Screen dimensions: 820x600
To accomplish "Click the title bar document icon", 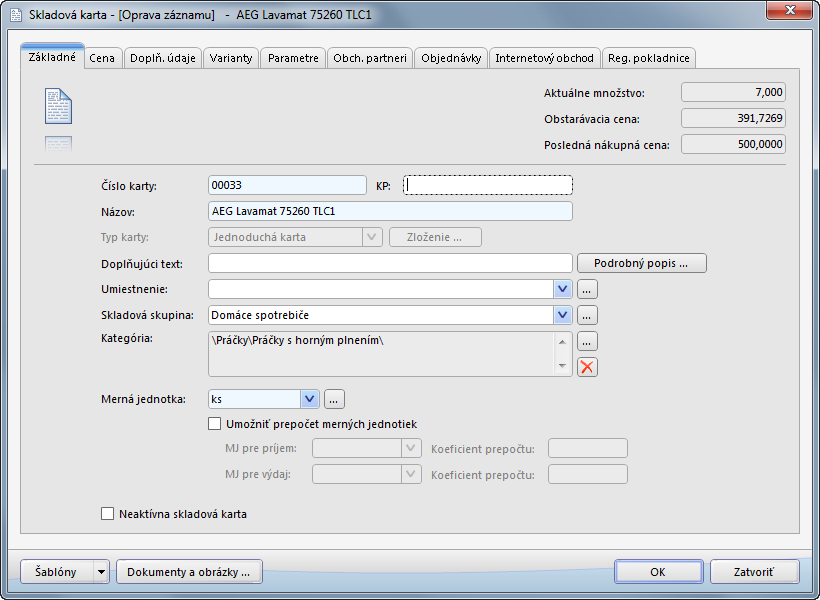I will click(x=16, y=15).
